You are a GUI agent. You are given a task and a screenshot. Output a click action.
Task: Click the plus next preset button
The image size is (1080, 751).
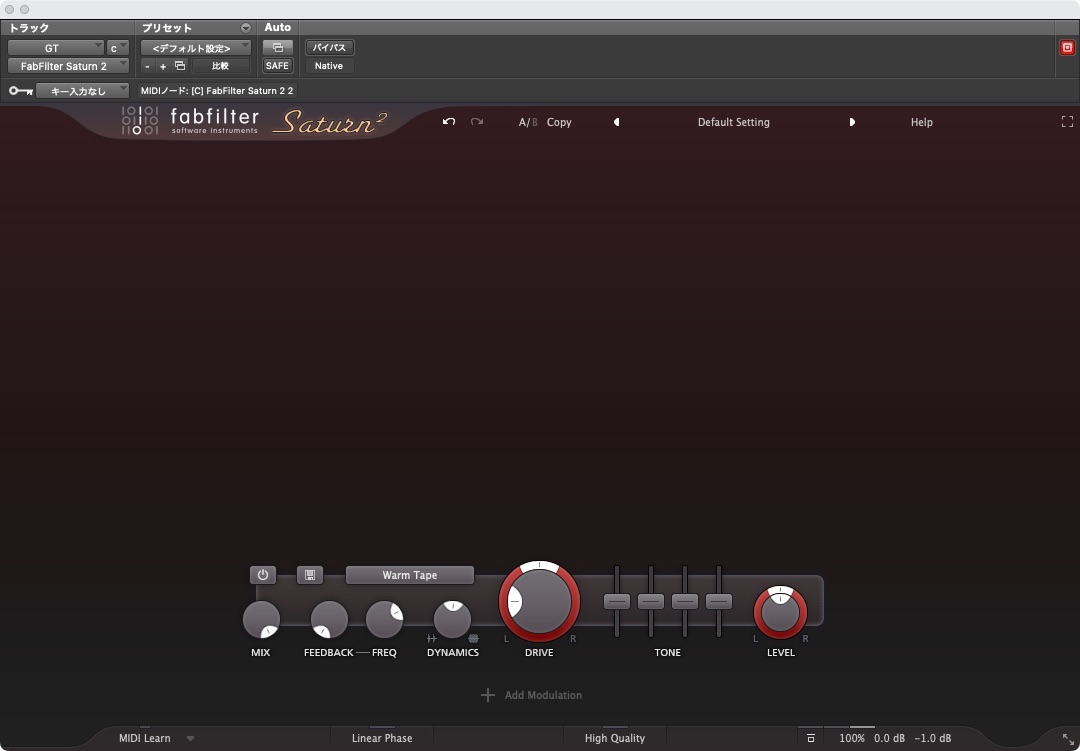click(163, 66)
